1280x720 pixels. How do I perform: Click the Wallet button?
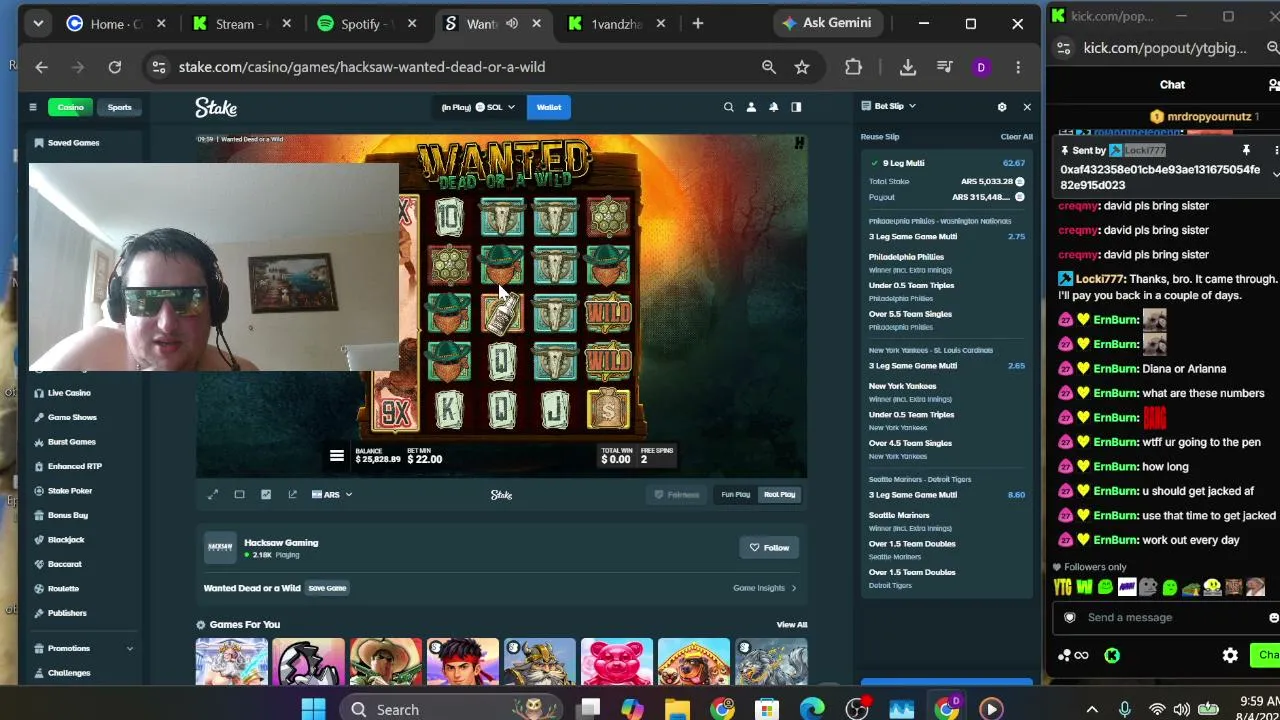(549, 107)
